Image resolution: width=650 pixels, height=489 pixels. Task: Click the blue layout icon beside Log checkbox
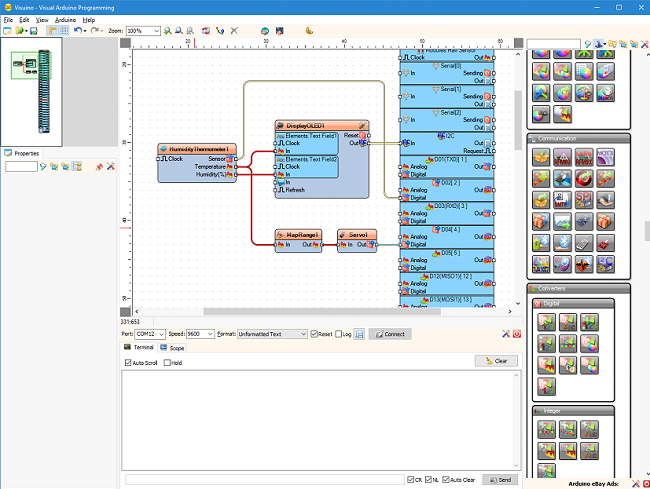click(359, 334)
